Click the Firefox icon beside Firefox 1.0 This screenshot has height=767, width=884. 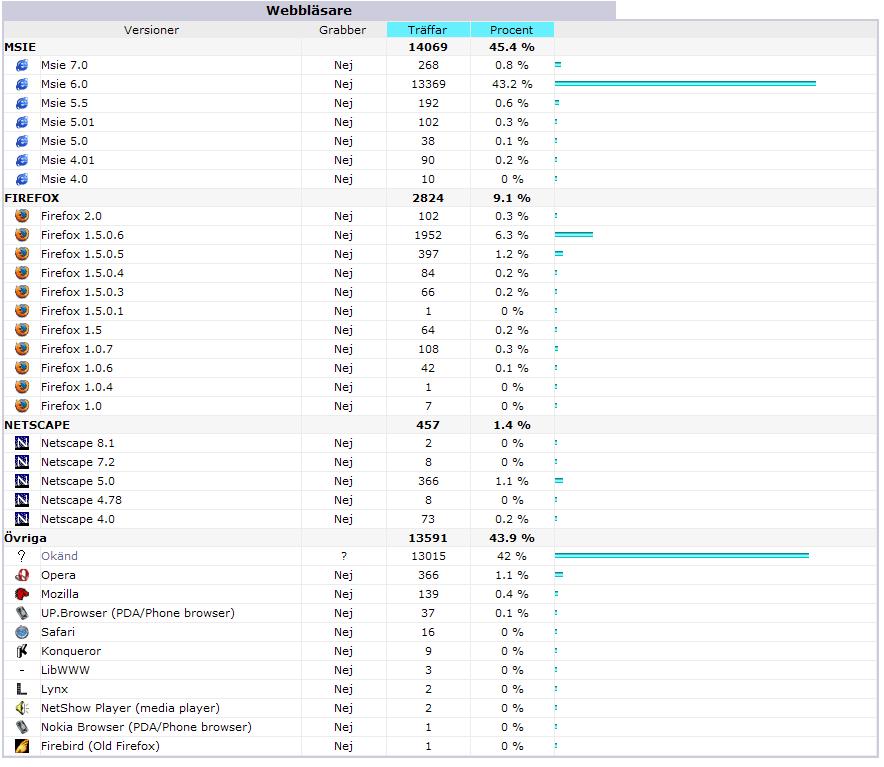point(22,405)
